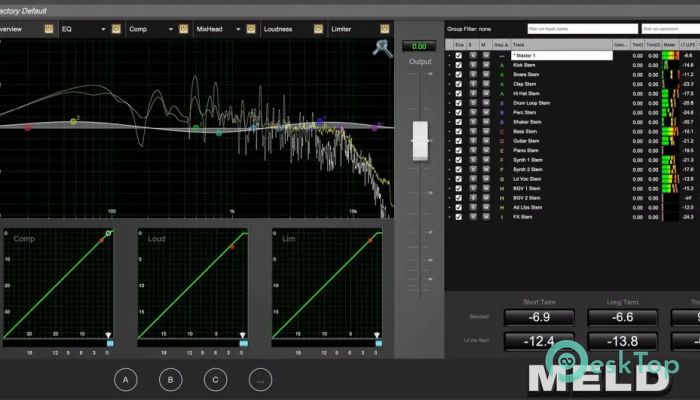Expand the Guitar Stem row arrow
The height and width of the screenshot is (400, 700).
pos(449,141)
